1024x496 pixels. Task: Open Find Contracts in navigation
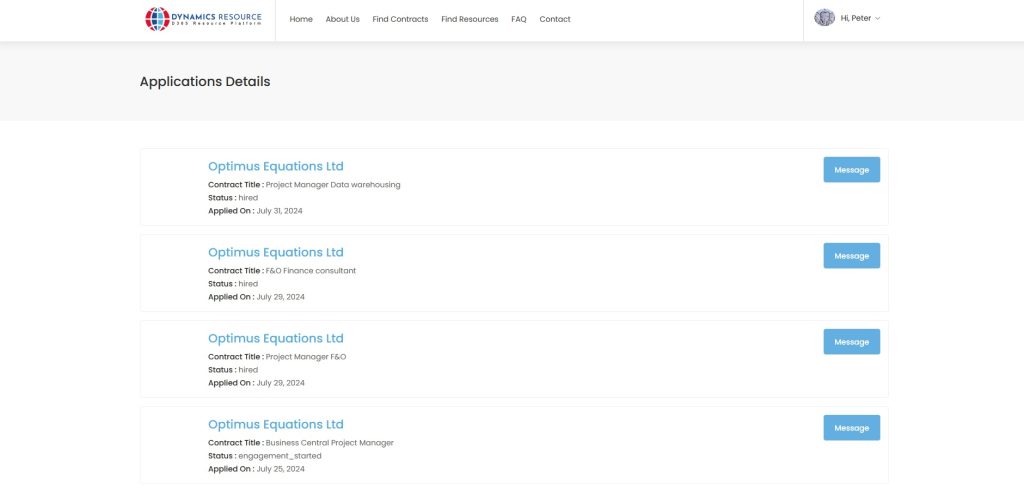pyautogui.click(x=400, y=19)
